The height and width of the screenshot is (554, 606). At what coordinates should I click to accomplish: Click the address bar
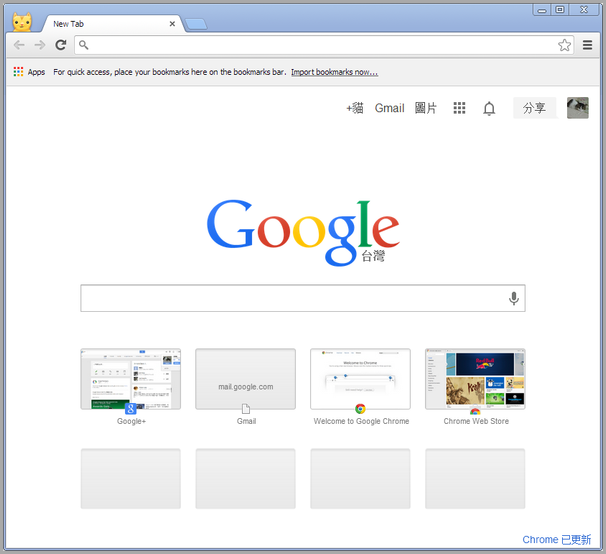[x=324, y=45]
